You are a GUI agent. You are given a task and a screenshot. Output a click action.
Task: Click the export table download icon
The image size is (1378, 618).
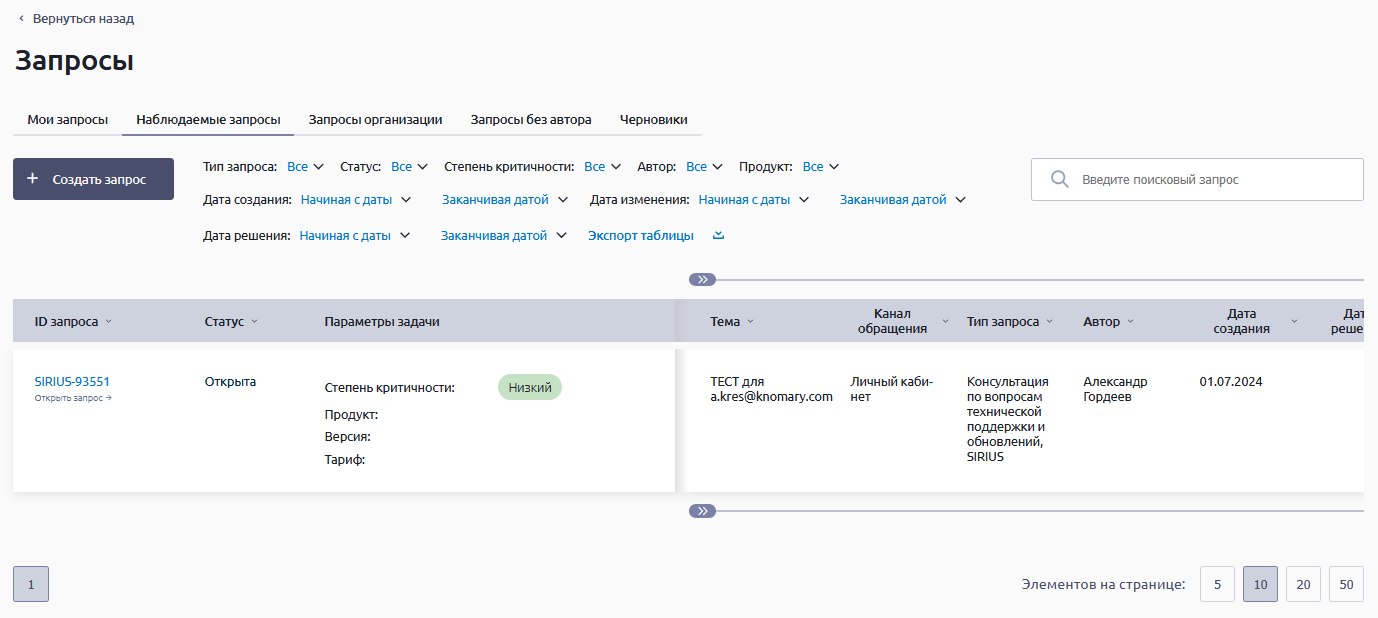[x=718, y=236]
